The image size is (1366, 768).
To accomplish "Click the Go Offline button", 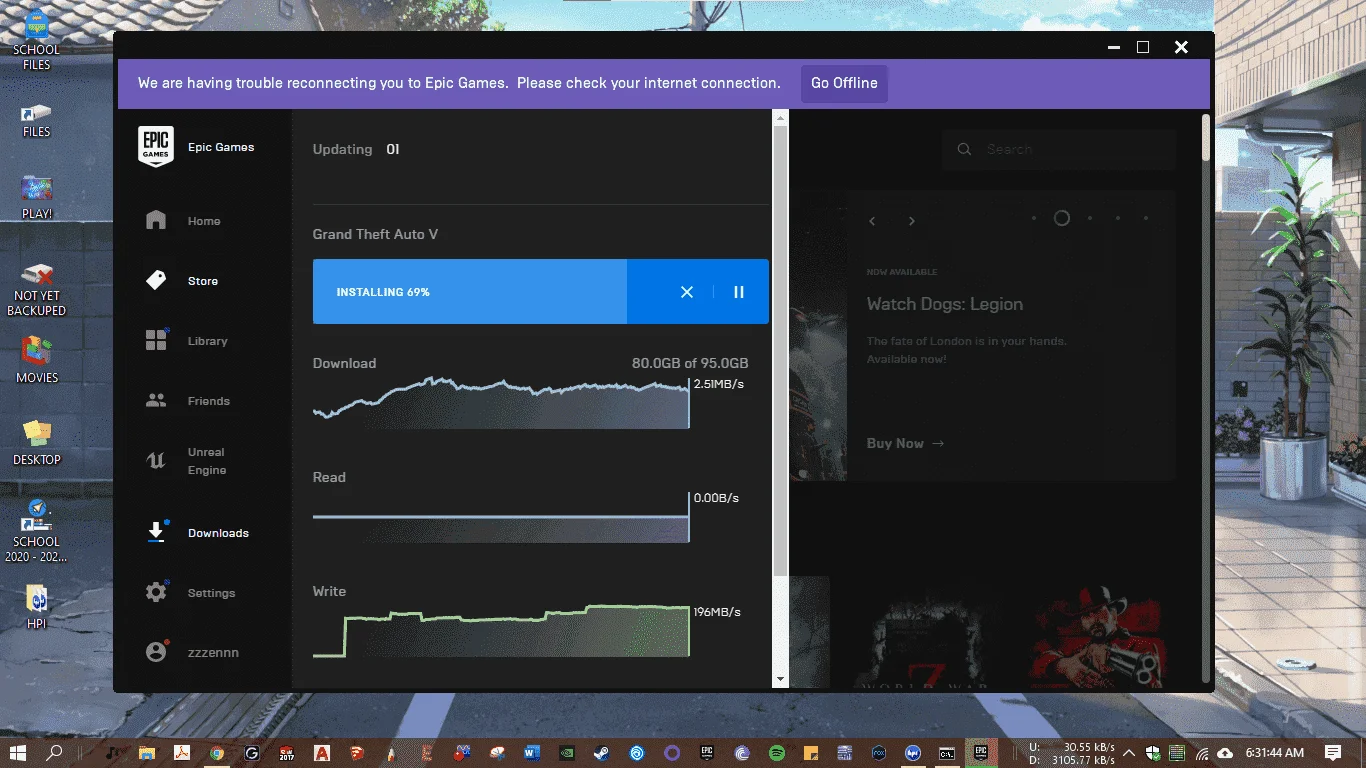I will click(x=844, y=83).
